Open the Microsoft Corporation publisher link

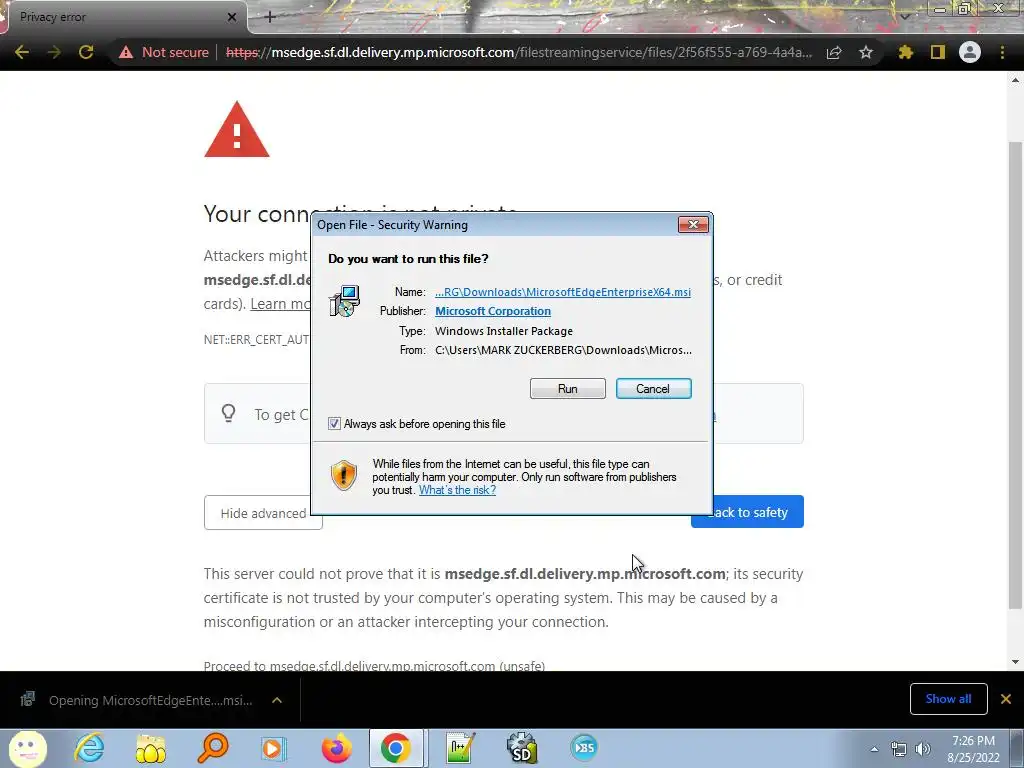coord(493,311)
